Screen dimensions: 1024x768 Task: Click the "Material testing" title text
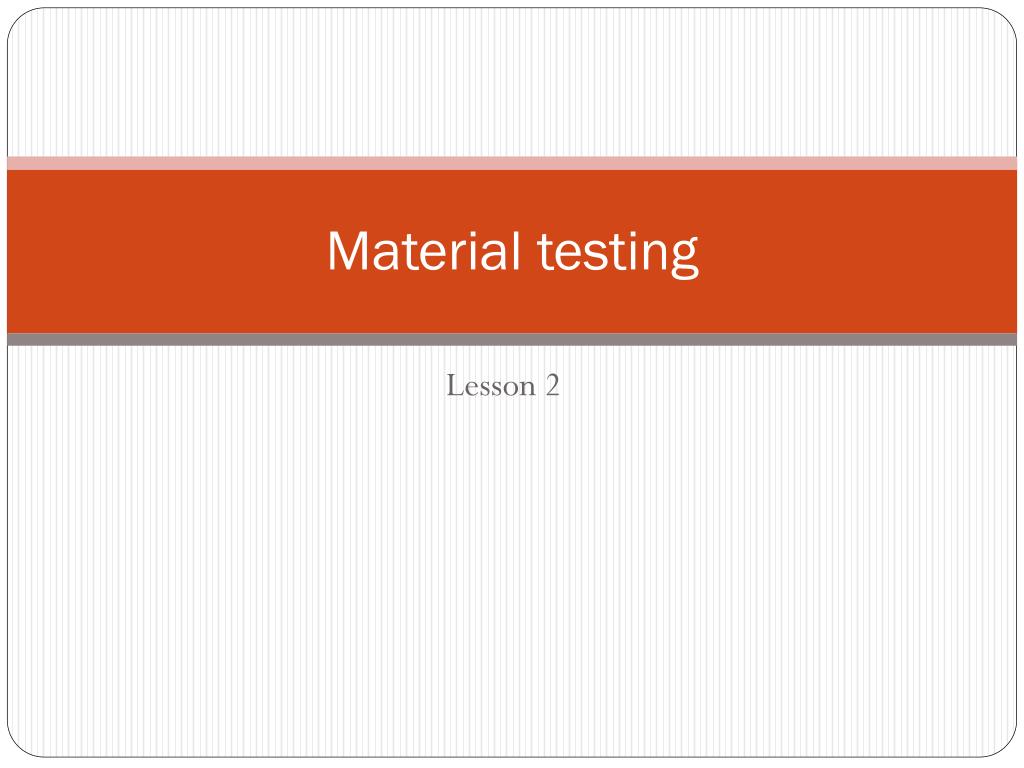coord(513,252)
